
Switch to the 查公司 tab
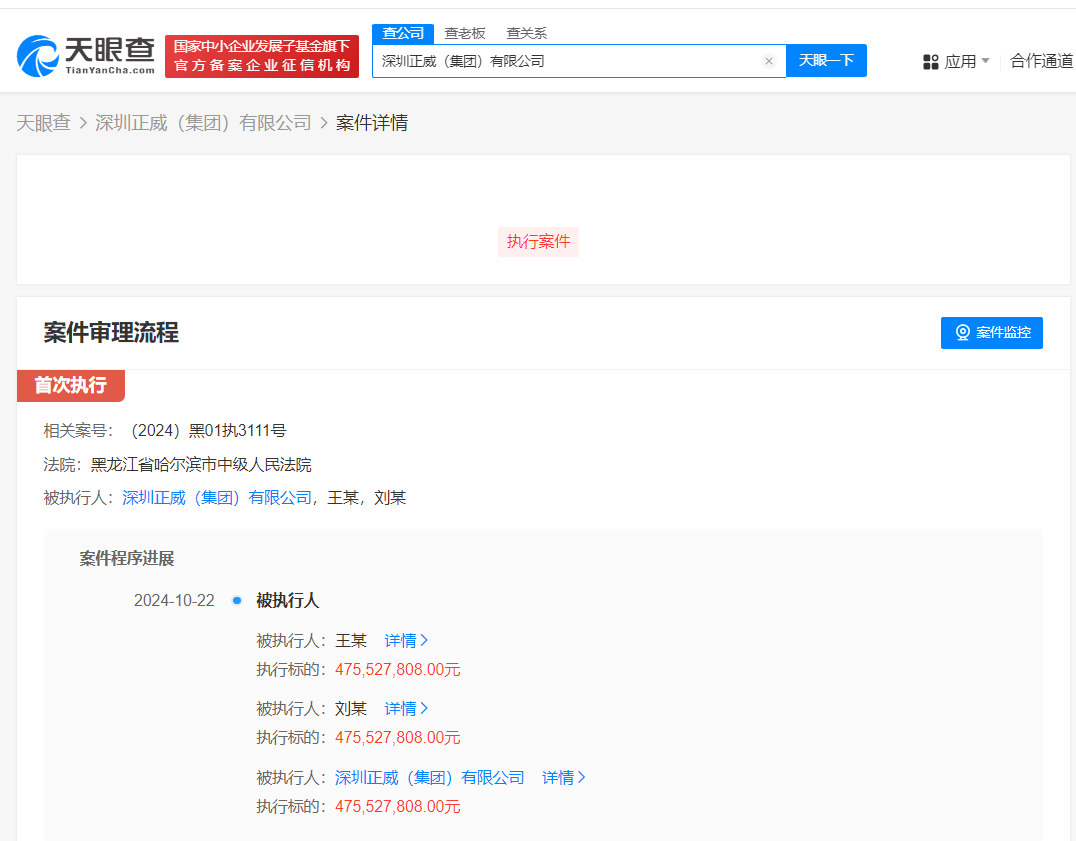tap(403, 33)
